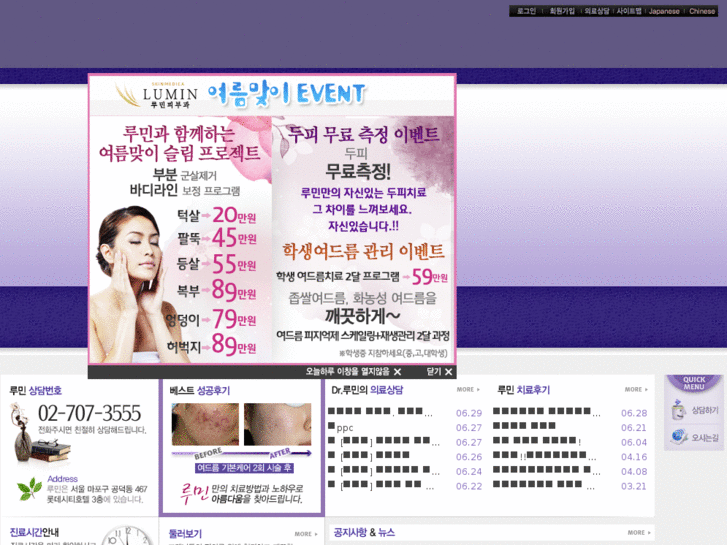Viewport: 727px width, 545px height.
Task: Open the 사이트맵 sitemap link
Action: 629,11
